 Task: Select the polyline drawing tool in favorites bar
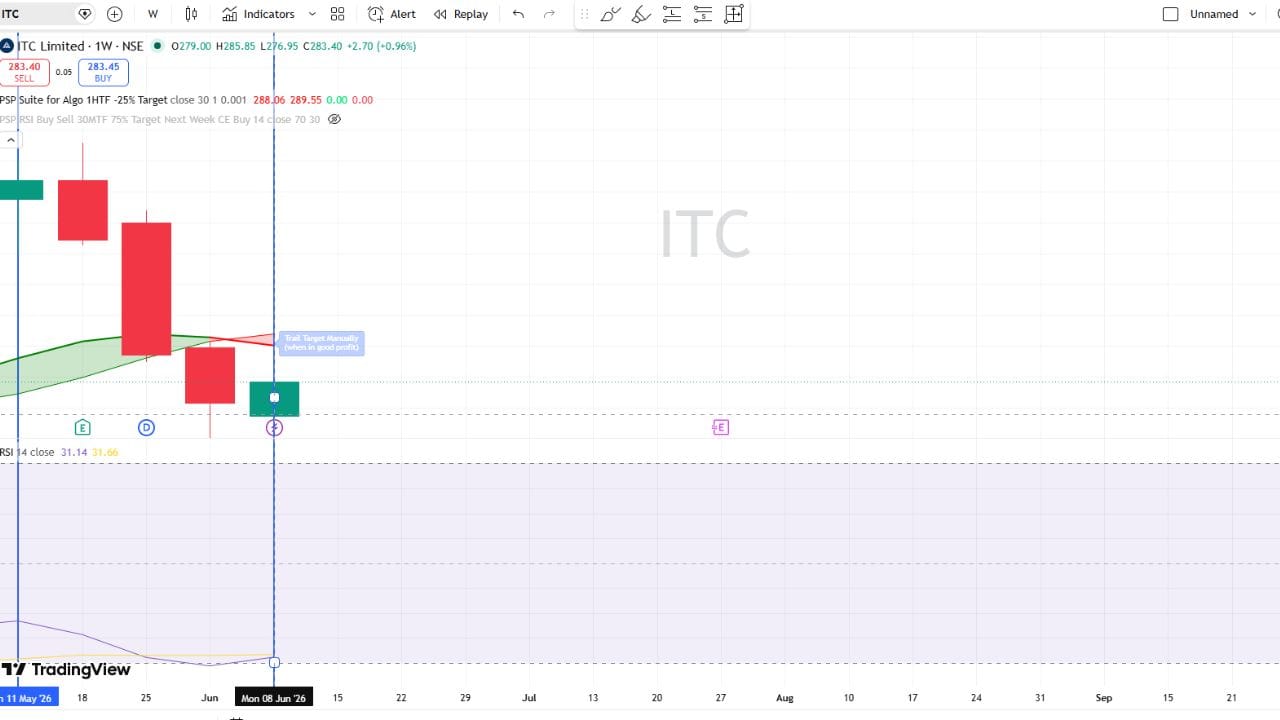click(610, 14)
